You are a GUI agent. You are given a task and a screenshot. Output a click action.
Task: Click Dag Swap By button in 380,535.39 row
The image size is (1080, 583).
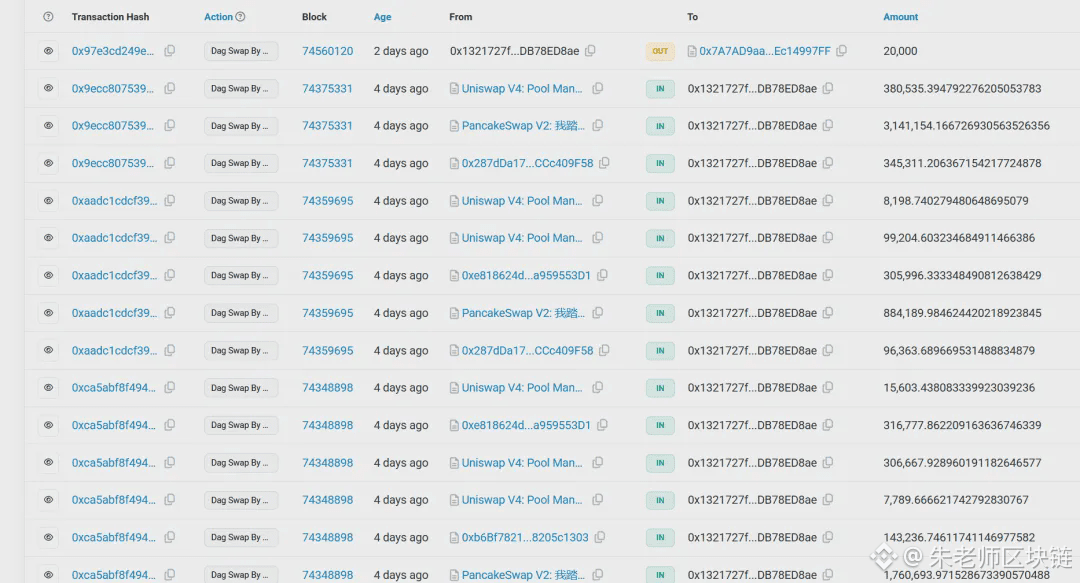240,88
